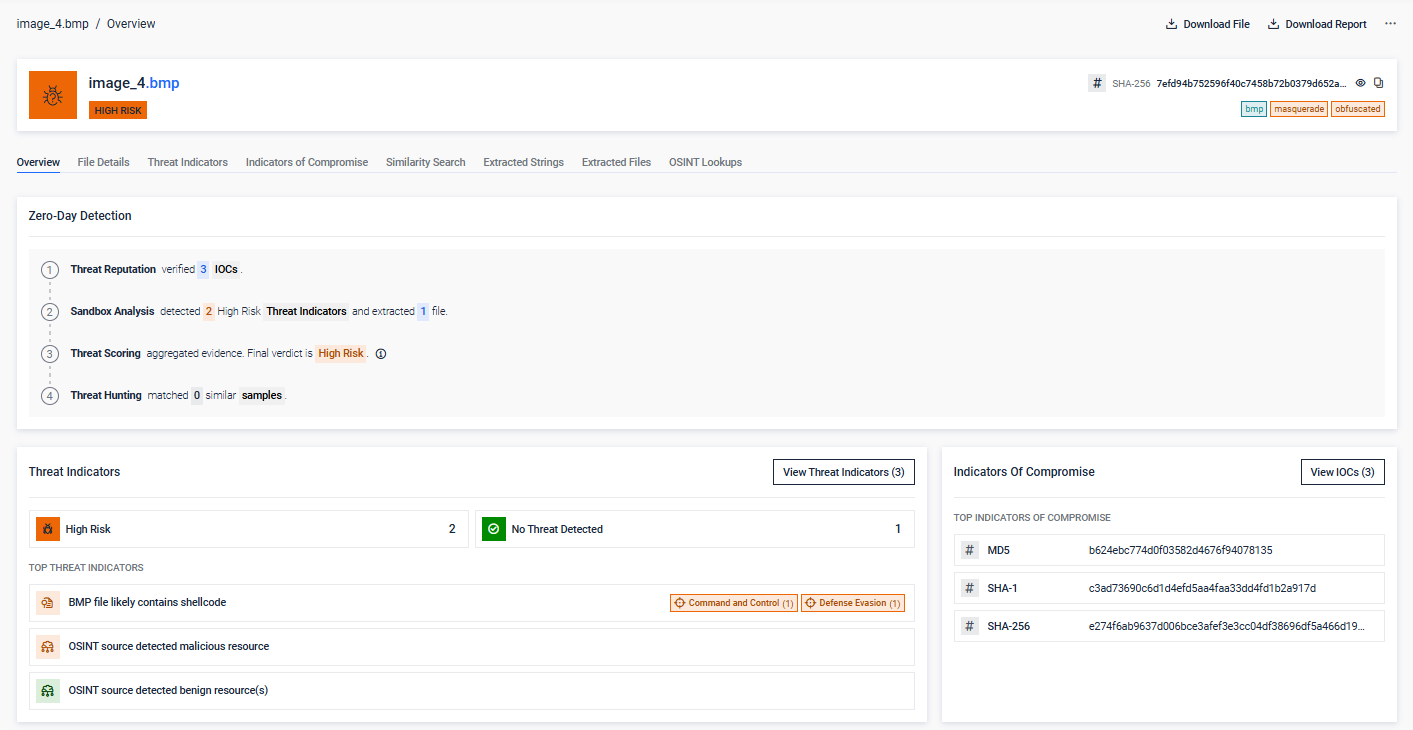Click the malicious OSINT resource icon
Screen dimensions: 1413x730
point(48,647)
